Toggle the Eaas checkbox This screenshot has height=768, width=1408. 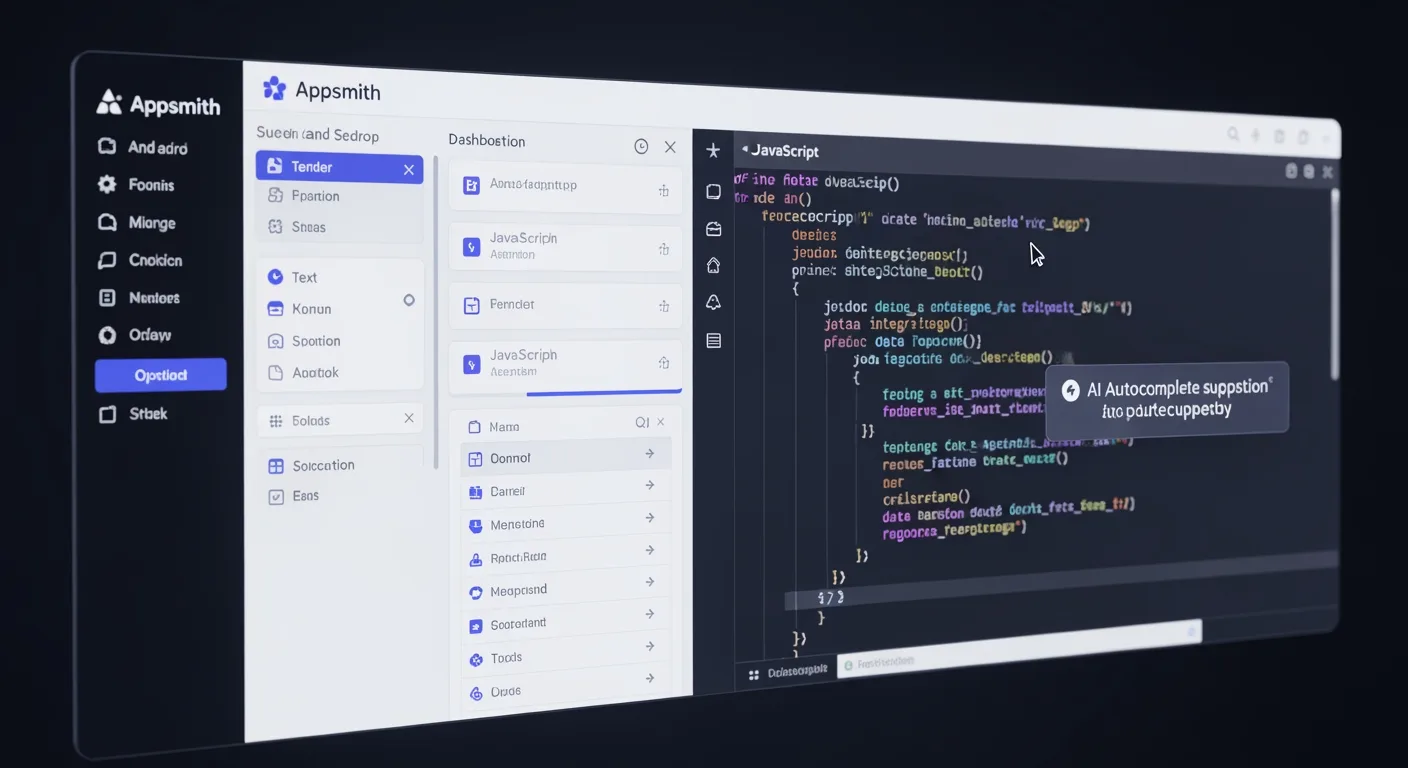pos(276,496)
